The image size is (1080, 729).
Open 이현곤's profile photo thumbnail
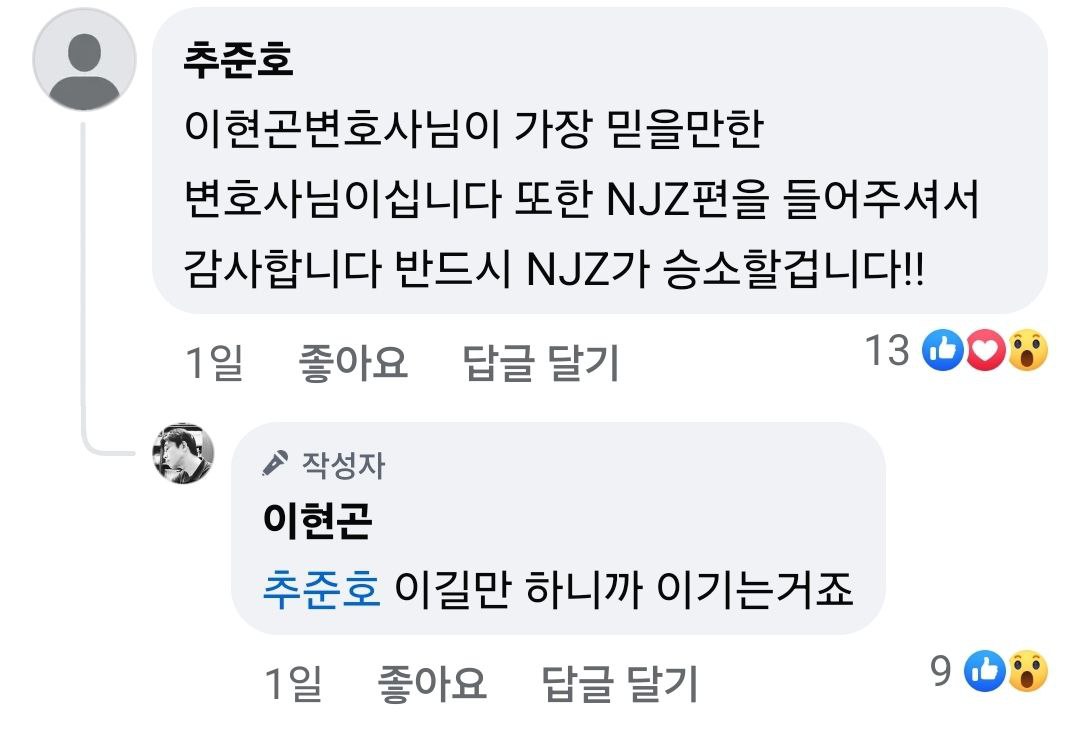tap(183, 453)
